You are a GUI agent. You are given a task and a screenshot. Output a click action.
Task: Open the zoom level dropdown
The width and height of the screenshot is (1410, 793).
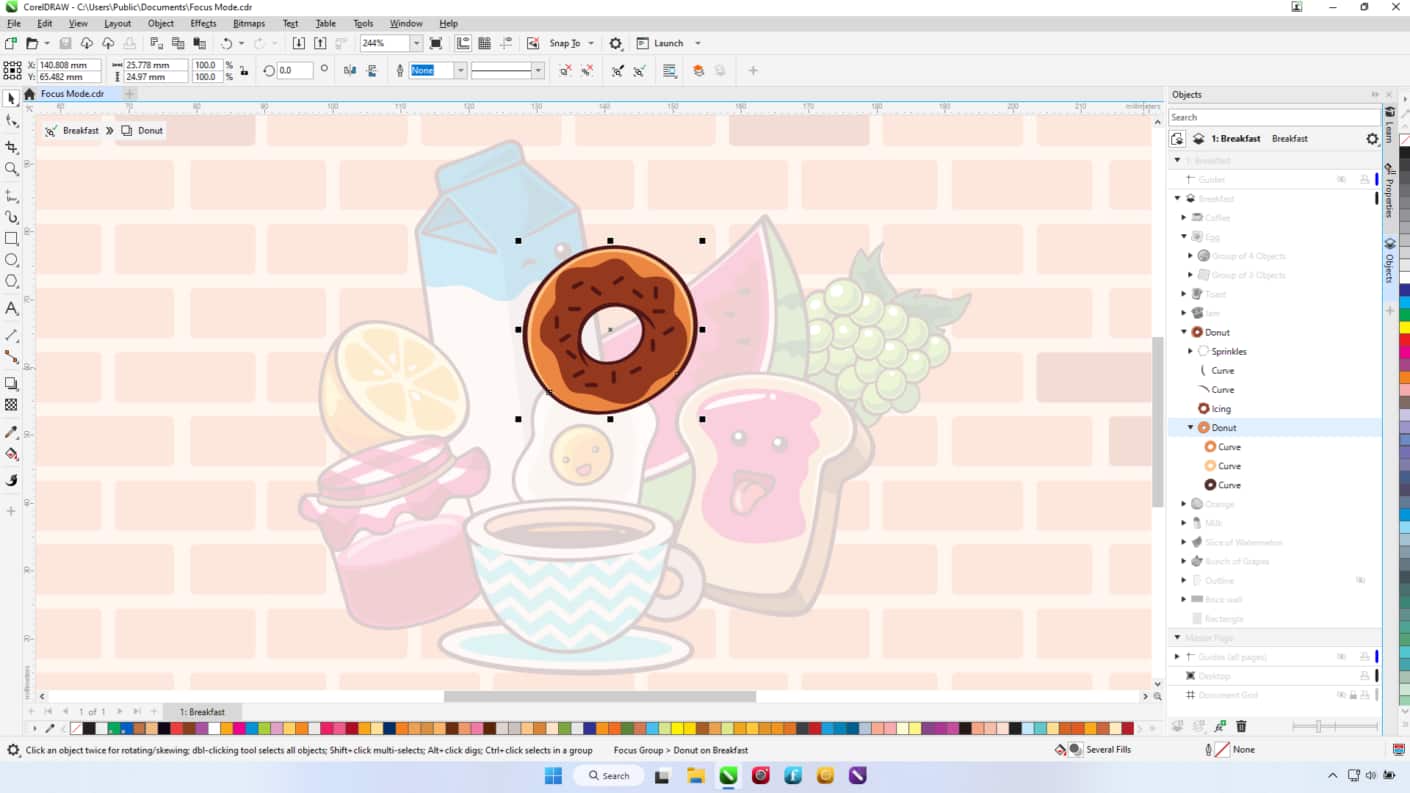point(417,43)
